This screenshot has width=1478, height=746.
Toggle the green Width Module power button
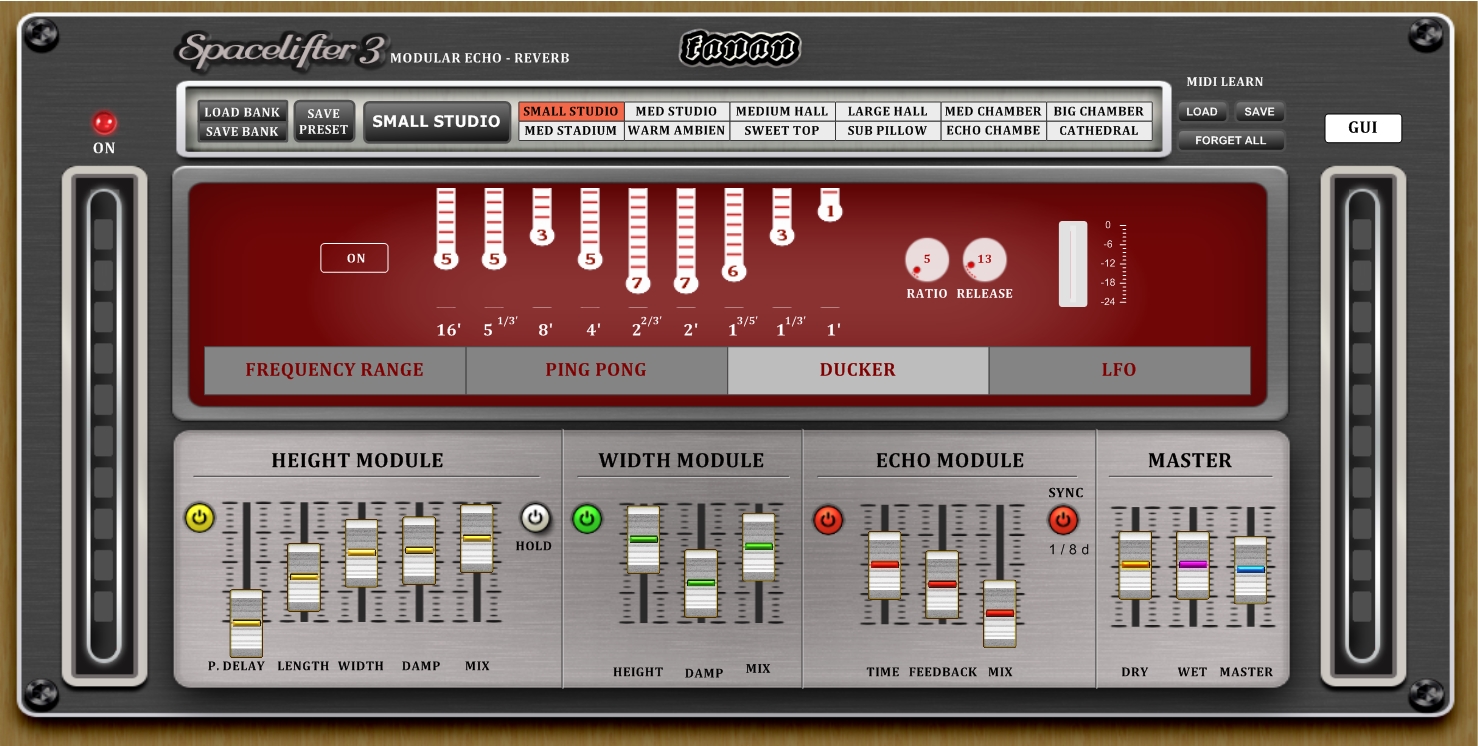[x=587, y=519]
